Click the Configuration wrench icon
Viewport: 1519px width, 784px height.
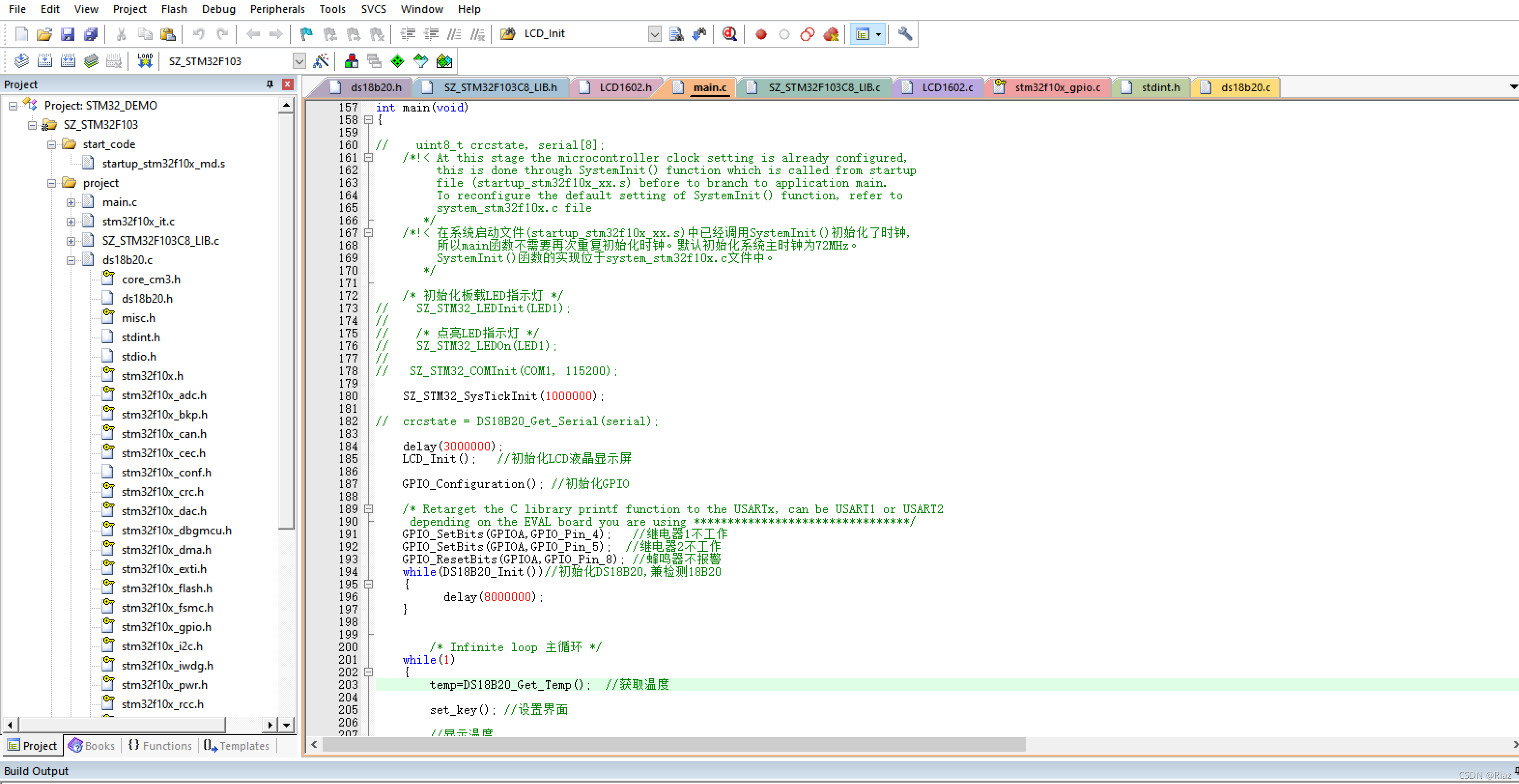coord(905,34)
